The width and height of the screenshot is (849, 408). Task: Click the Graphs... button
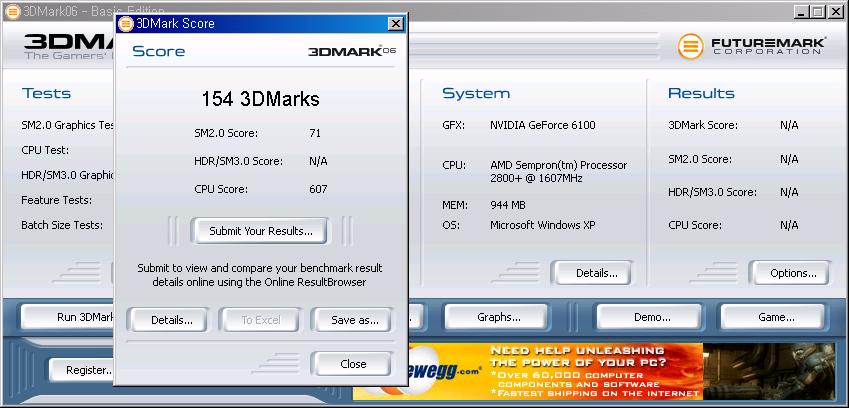497,317
